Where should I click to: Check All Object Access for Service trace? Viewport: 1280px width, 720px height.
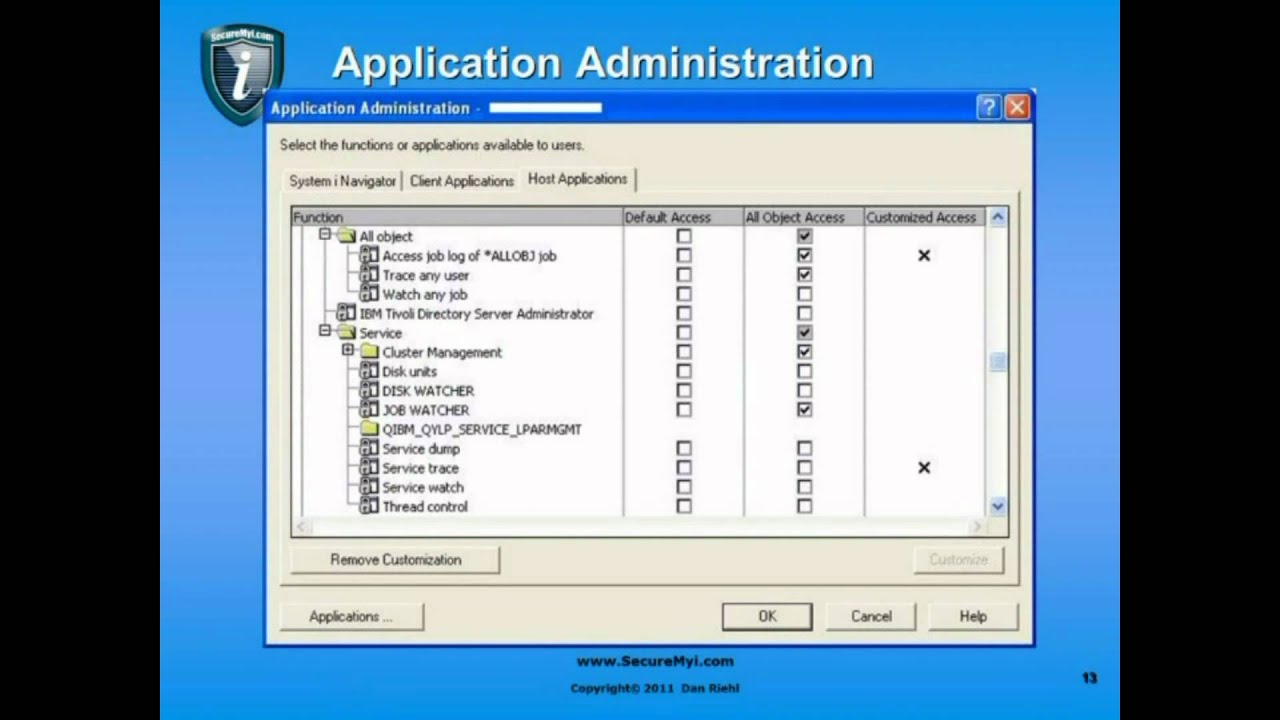[x=804, y=468]
